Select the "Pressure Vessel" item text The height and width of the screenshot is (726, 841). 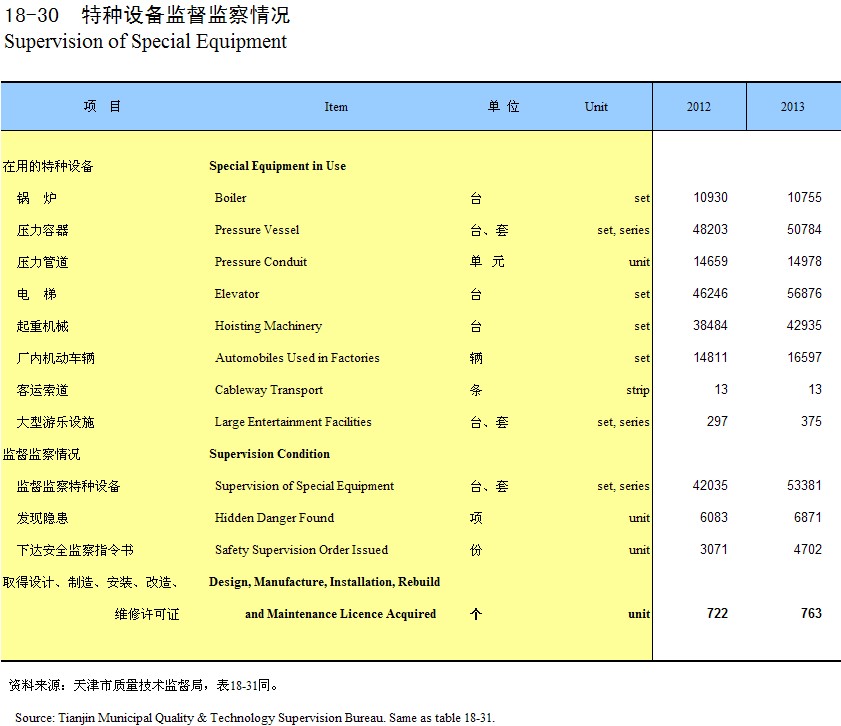tap(257, 230)
